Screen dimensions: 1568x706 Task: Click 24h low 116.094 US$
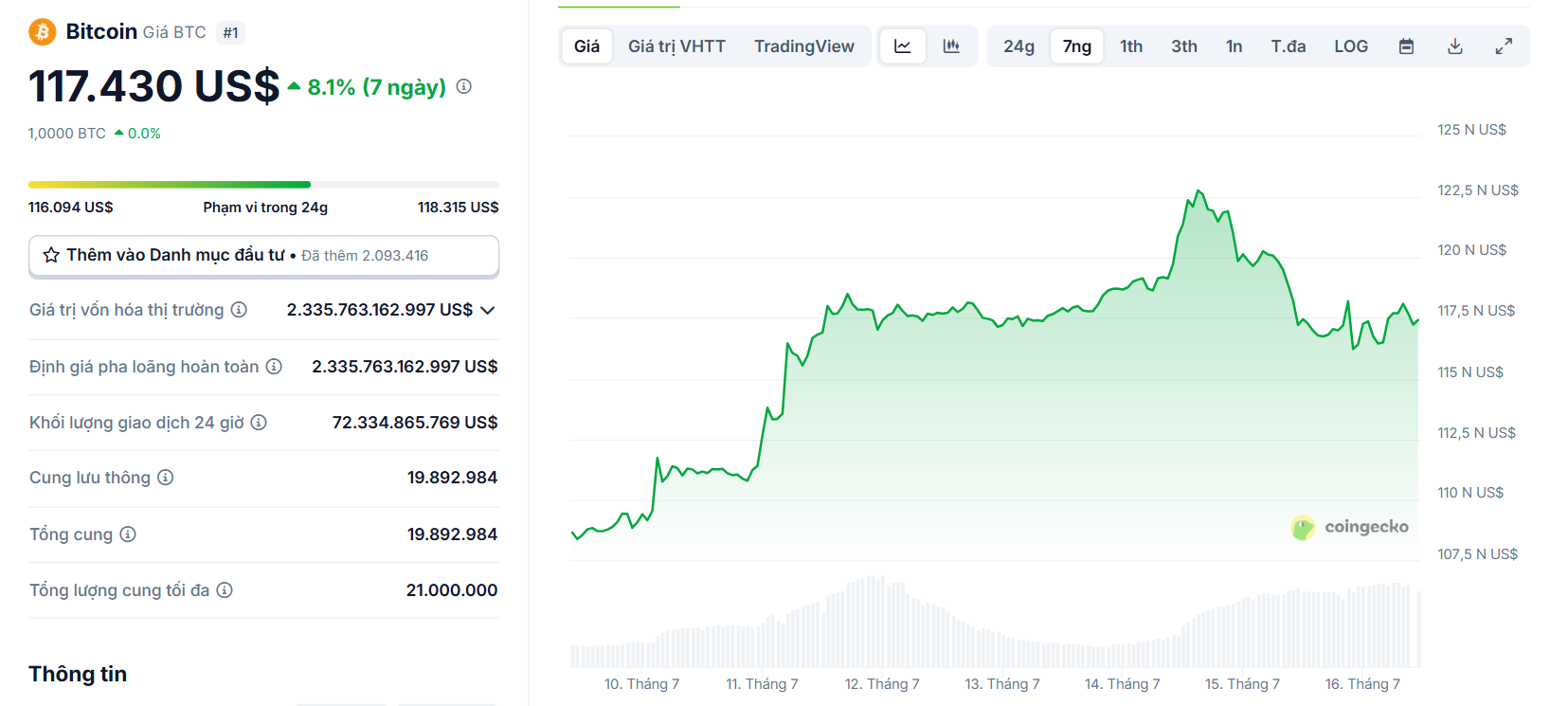tap(71, 208)
